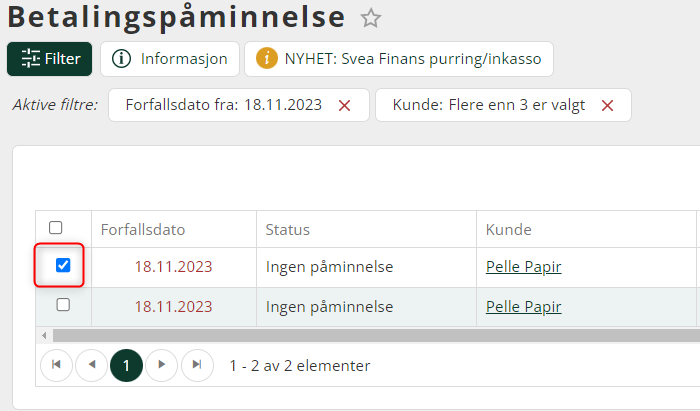Go to first page of results

[57, 365]
